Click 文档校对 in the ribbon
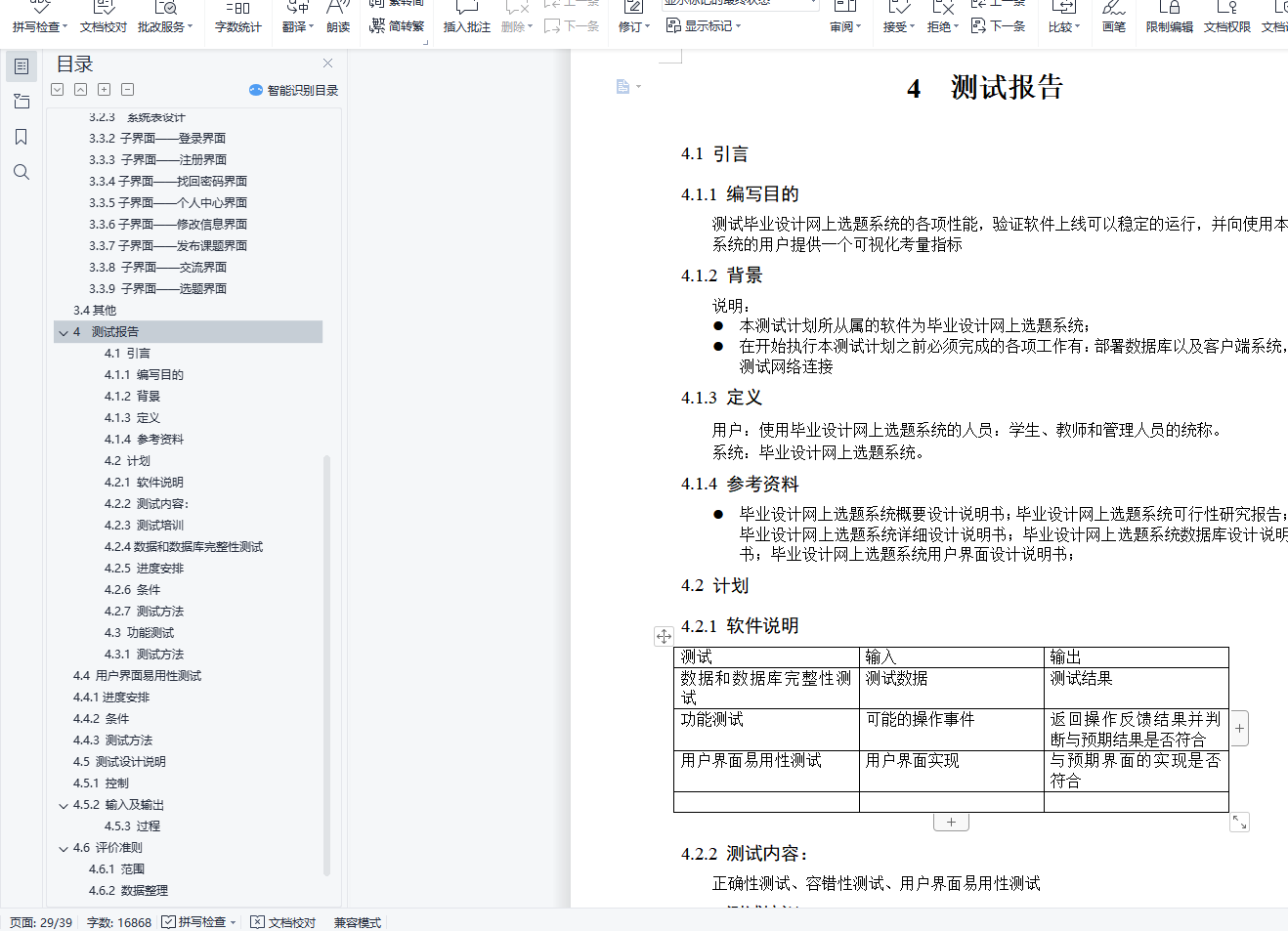 [104, 18]
